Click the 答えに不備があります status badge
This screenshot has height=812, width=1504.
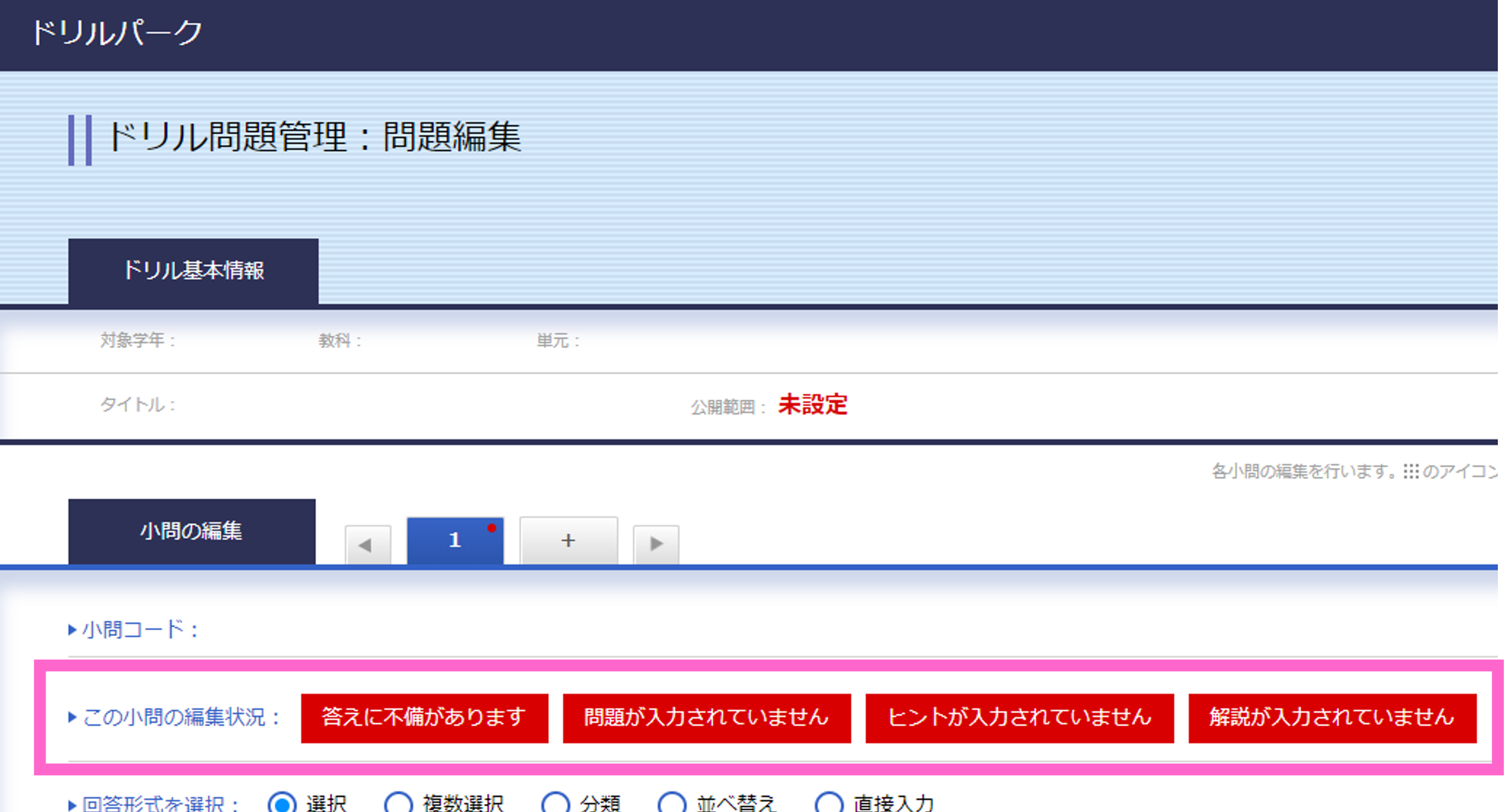click(424, 718)
